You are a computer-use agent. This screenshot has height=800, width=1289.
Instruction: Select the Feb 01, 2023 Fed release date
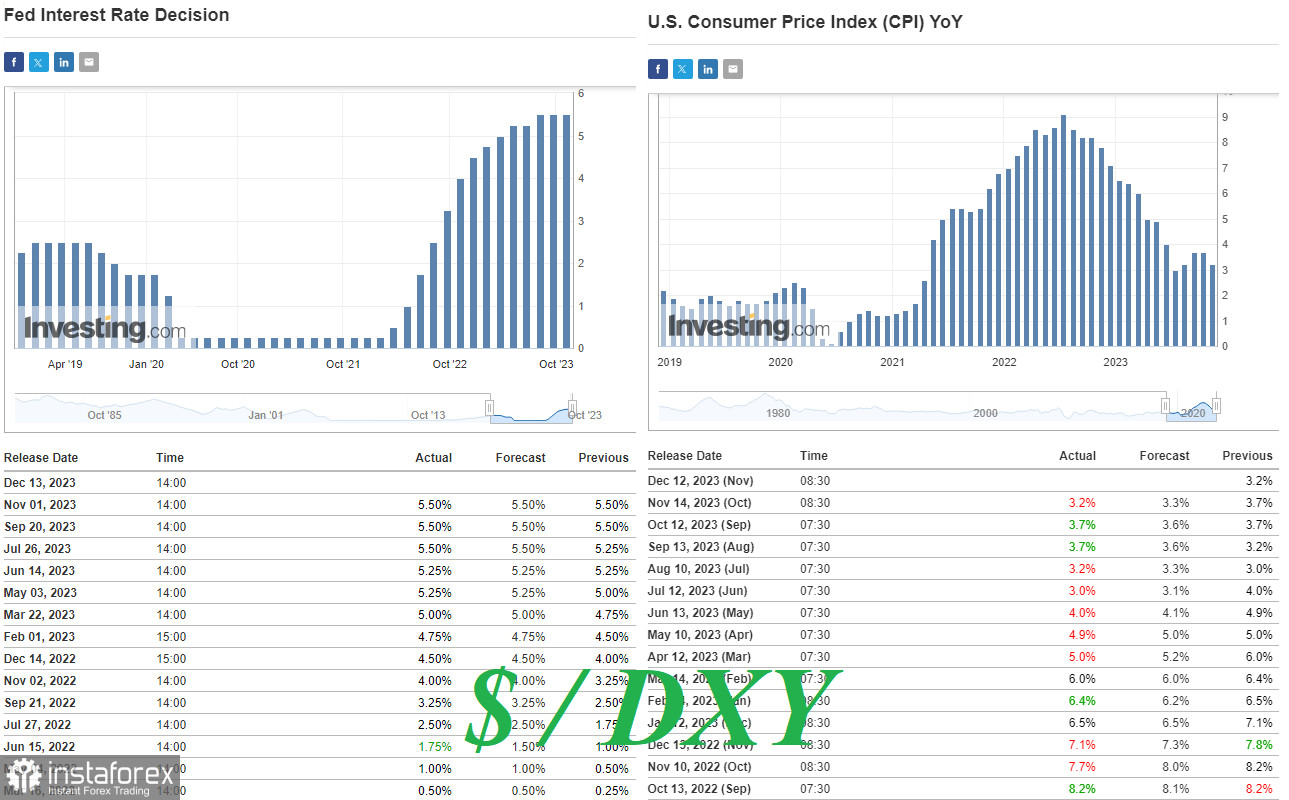(x=39, y=637)
